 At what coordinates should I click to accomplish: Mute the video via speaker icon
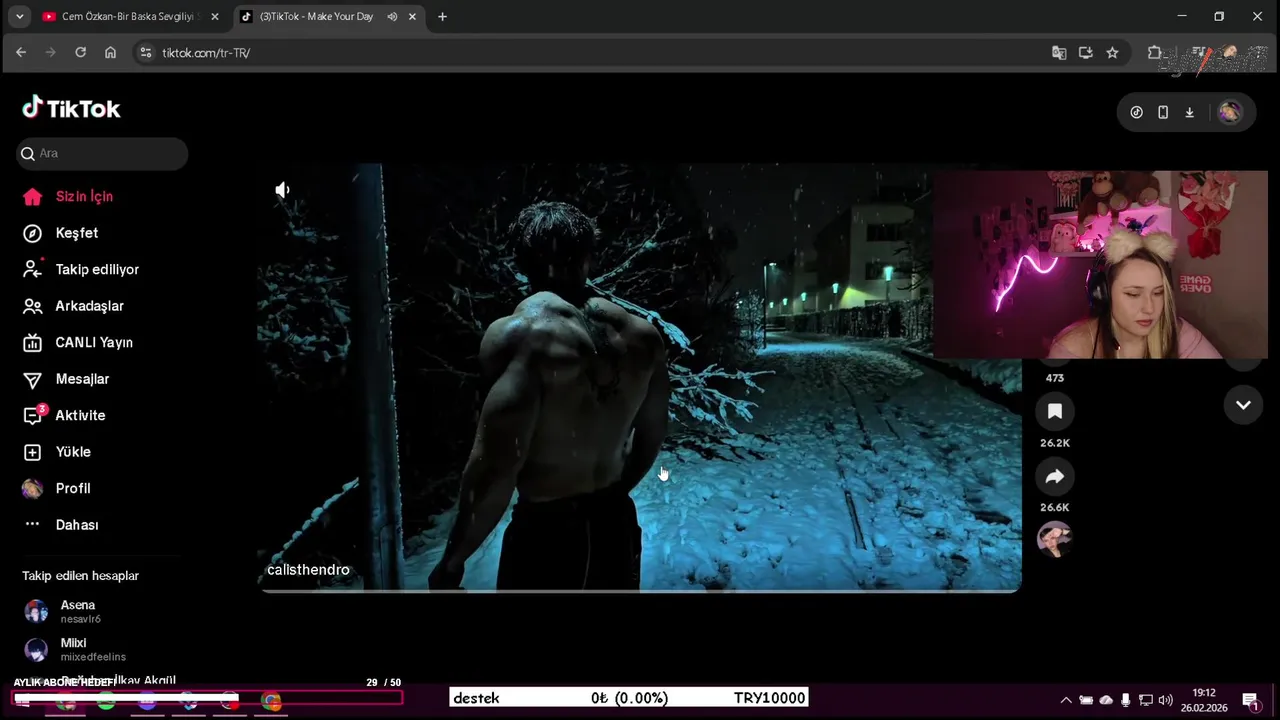[x=283, y=190]
